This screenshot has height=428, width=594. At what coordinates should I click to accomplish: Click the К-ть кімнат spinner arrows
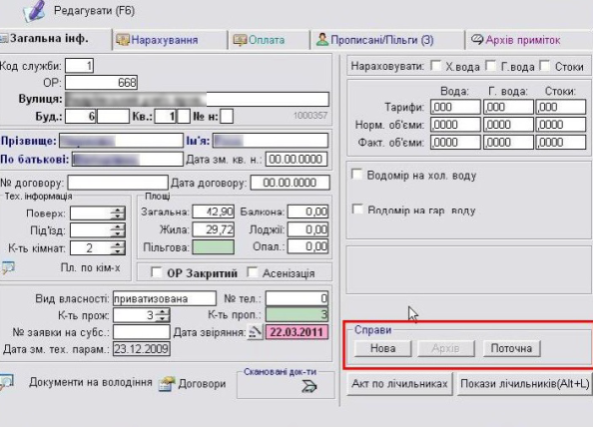click(118, 248)
